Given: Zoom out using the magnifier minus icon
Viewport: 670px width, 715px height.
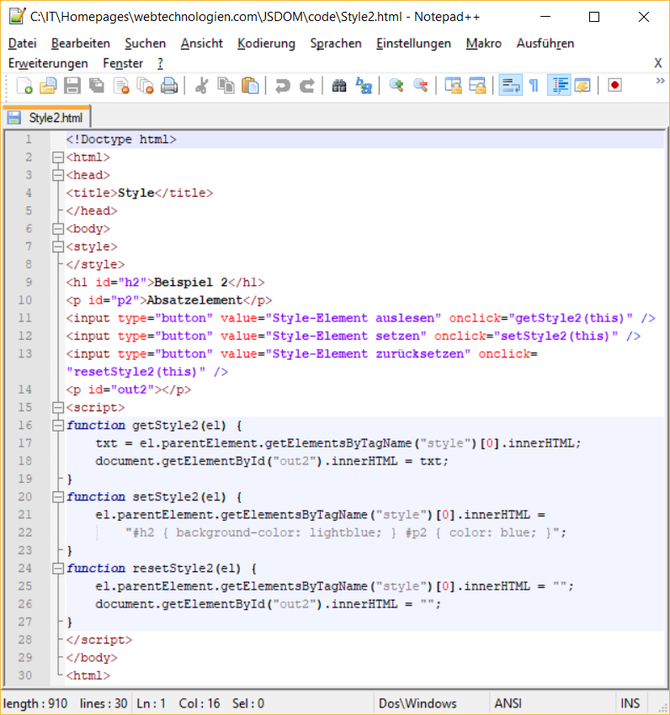Looking at the screenshot, I should coord(420,85).
